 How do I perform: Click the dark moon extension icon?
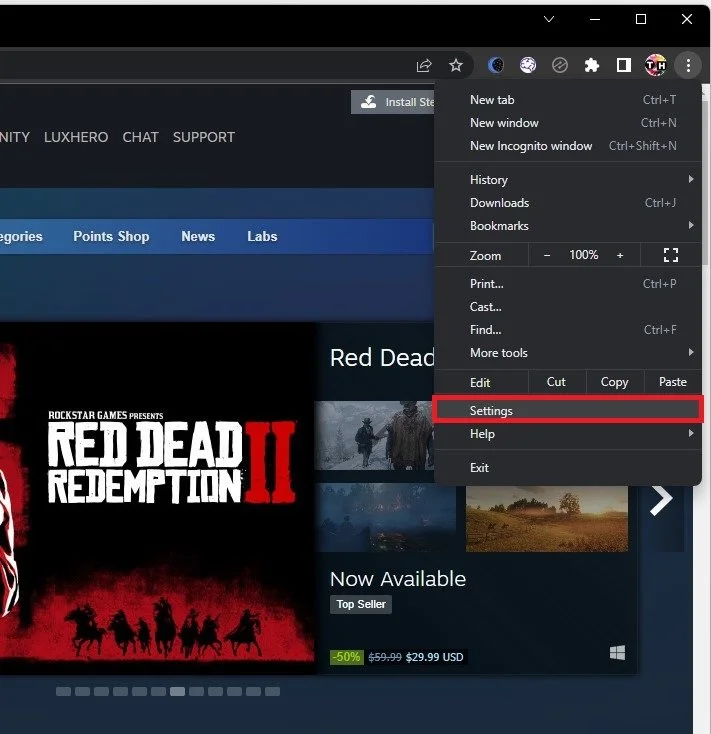click(496, 65)
